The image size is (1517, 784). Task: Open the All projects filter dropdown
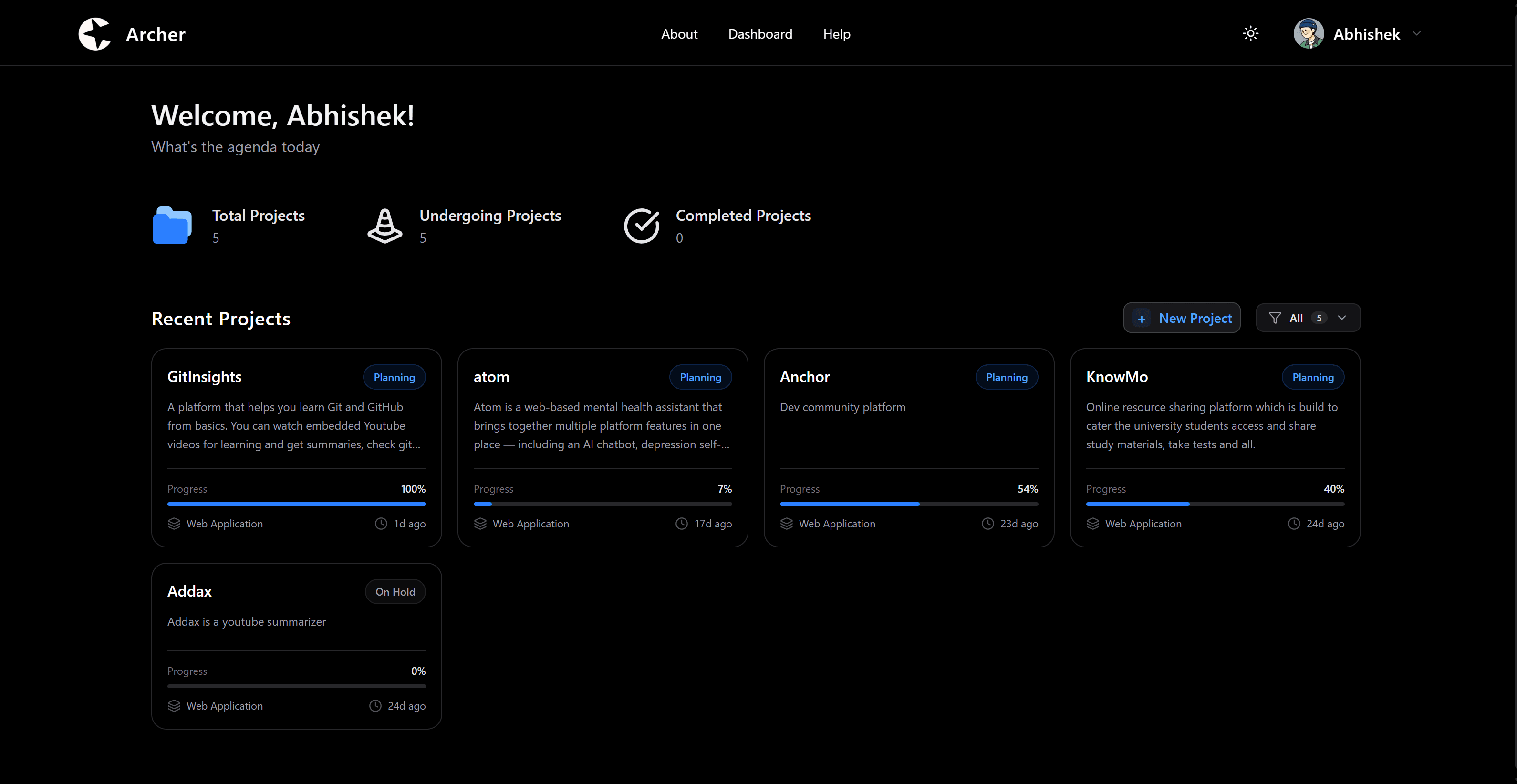[1308, 318]
